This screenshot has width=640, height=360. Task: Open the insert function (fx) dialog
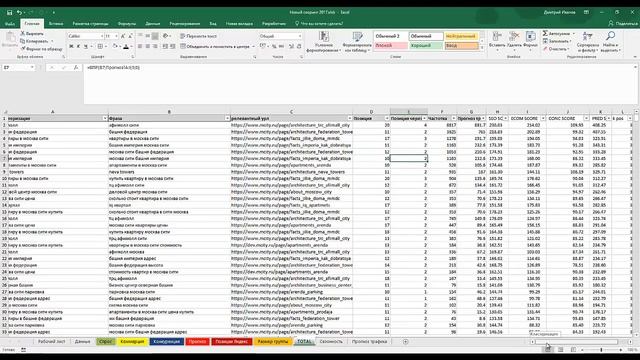pos(76,67)
